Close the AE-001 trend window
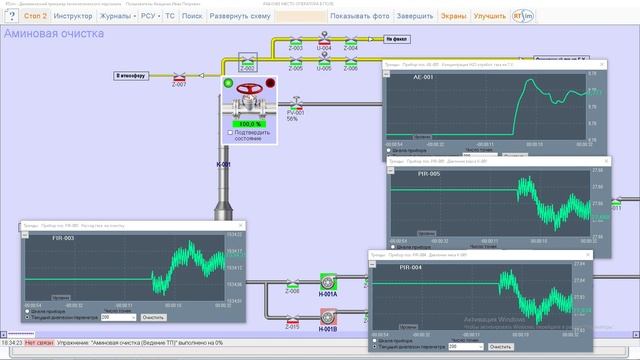Screen dimensions: 640x360 [602, 64]
